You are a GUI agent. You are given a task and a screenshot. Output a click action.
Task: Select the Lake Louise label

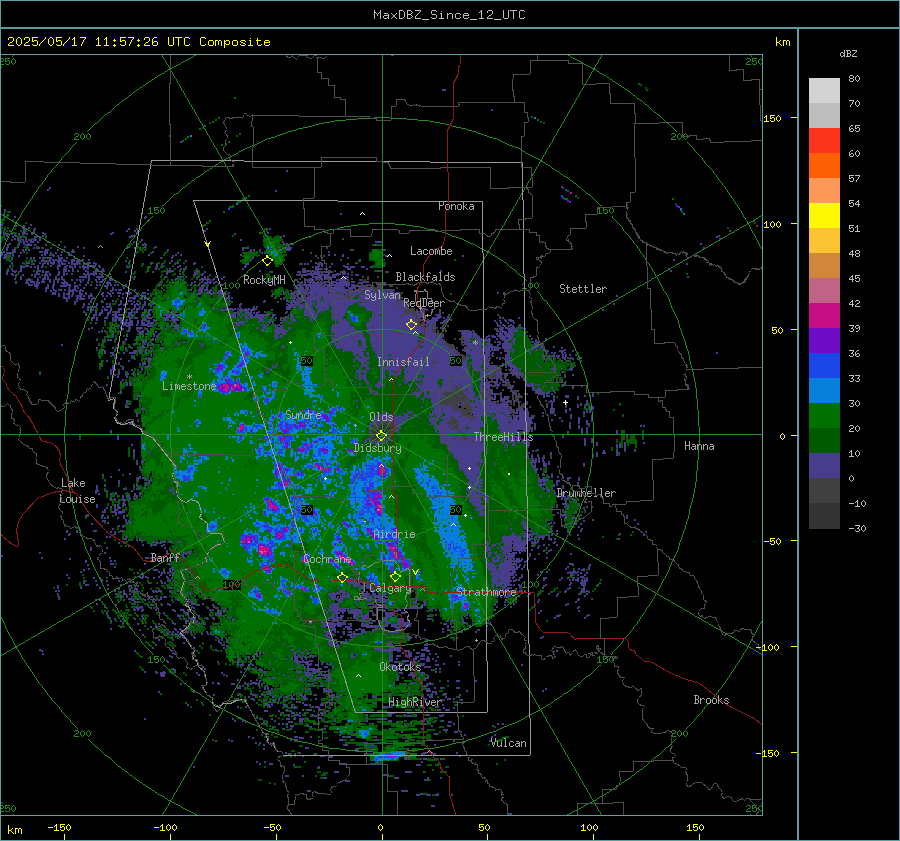point(77,491)
